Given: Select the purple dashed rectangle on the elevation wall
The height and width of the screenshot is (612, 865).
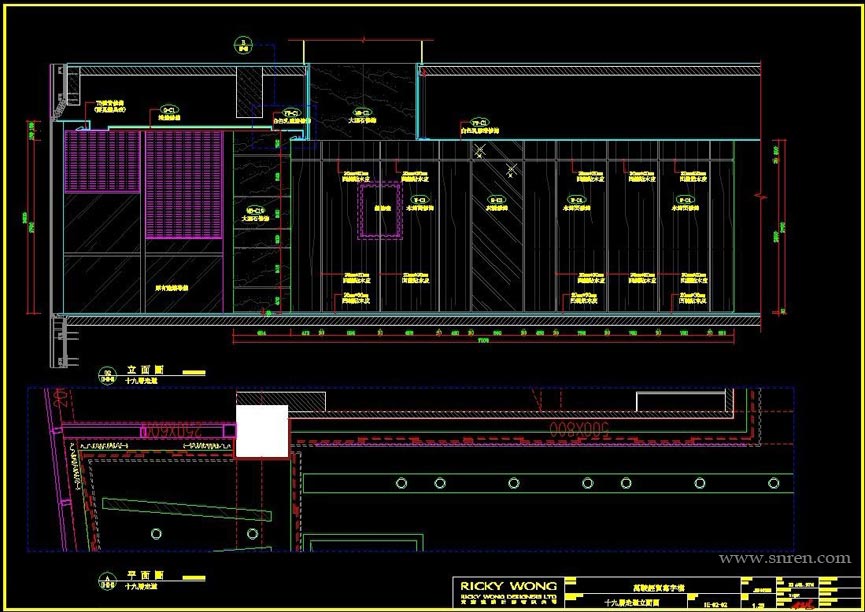Looking at the screenshot, I should (x=380, y=211).
